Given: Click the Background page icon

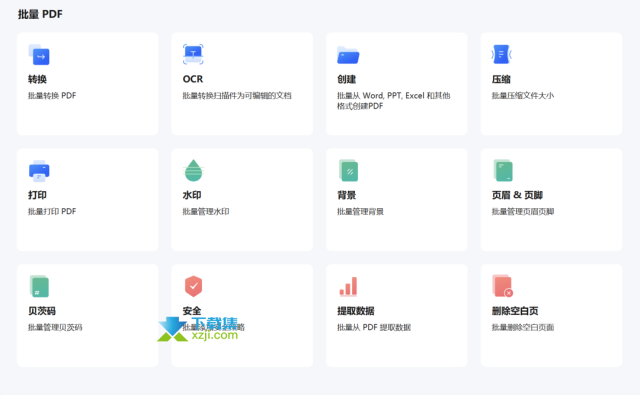Looking at the screenshot, I should (348, 170).
